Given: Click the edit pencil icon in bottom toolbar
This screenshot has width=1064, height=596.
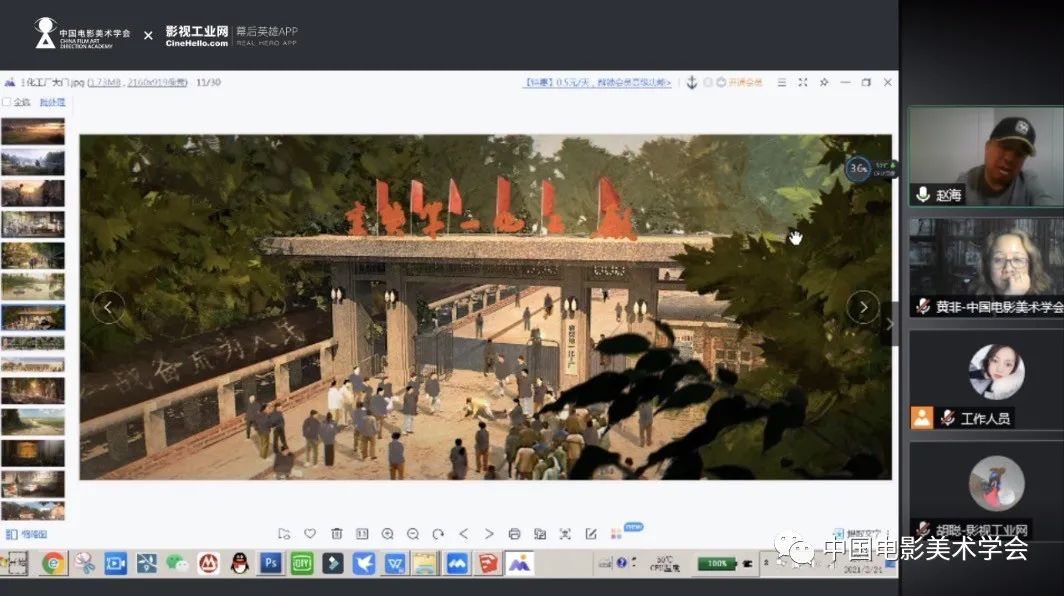Looking at the screenshot, I should tap(591, 534).
